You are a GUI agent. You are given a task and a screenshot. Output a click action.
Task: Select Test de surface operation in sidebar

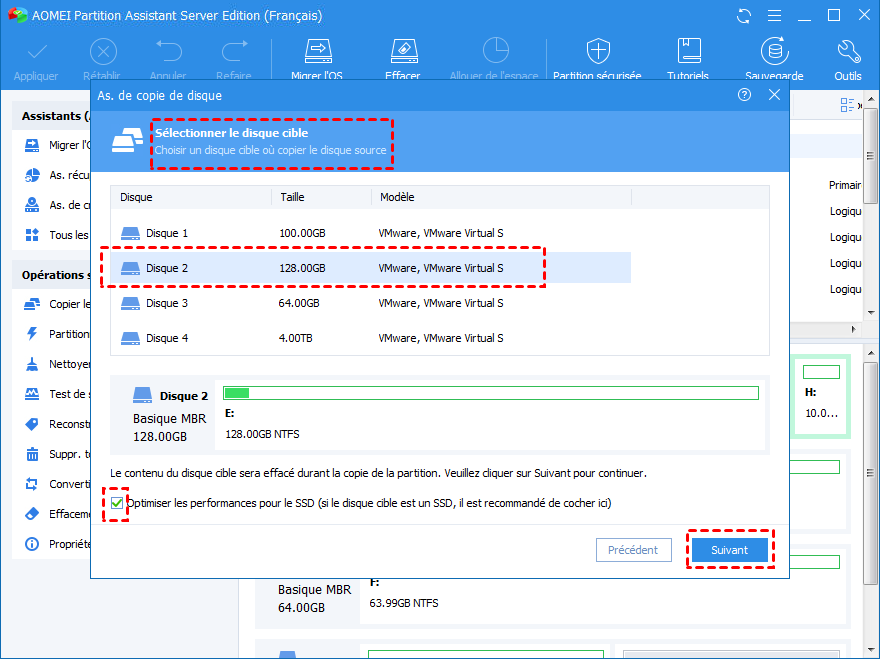pyautogui.click(x=57, y=394)
